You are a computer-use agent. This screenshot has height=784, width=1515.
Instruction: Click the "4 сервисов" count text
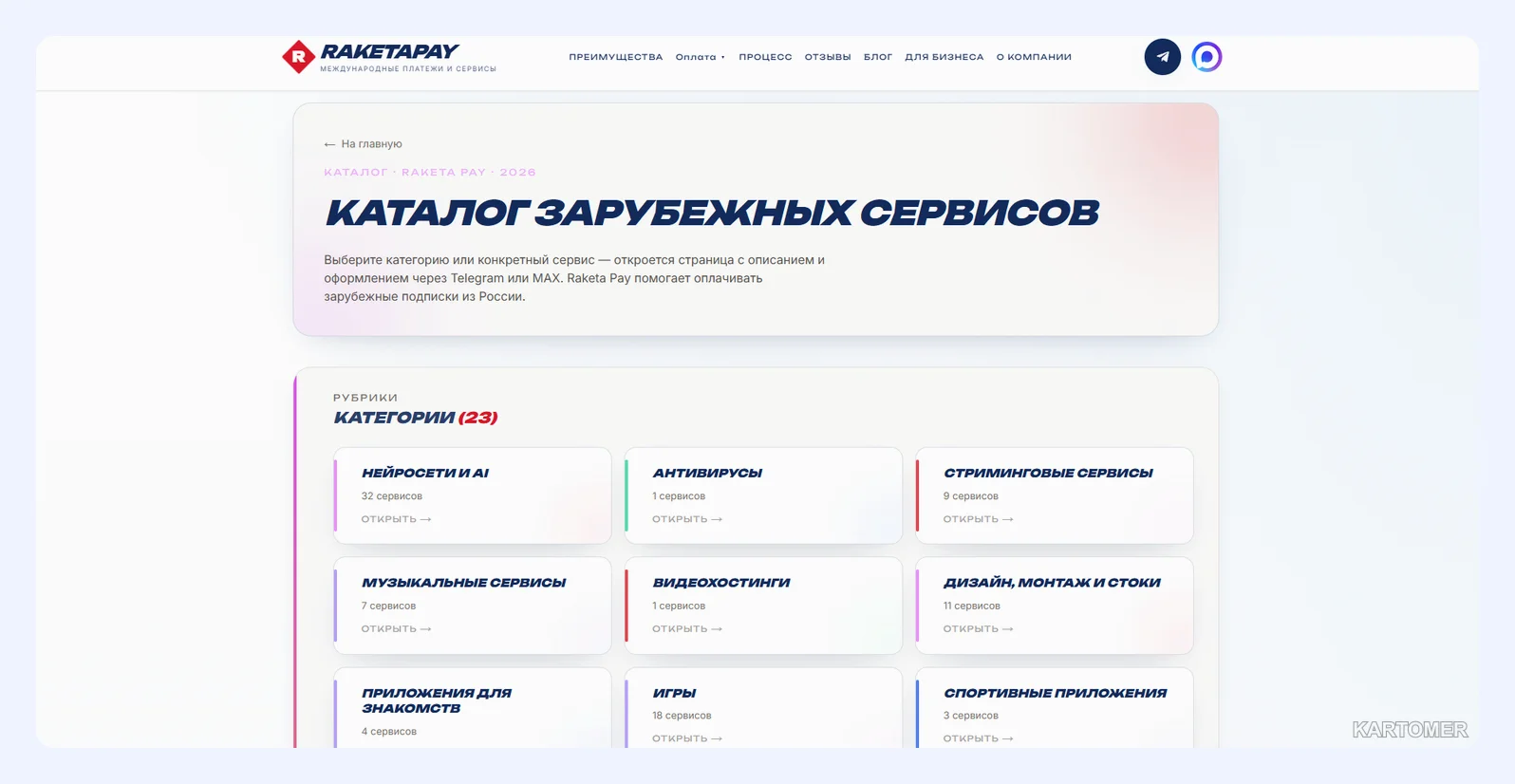coord(388,732)
